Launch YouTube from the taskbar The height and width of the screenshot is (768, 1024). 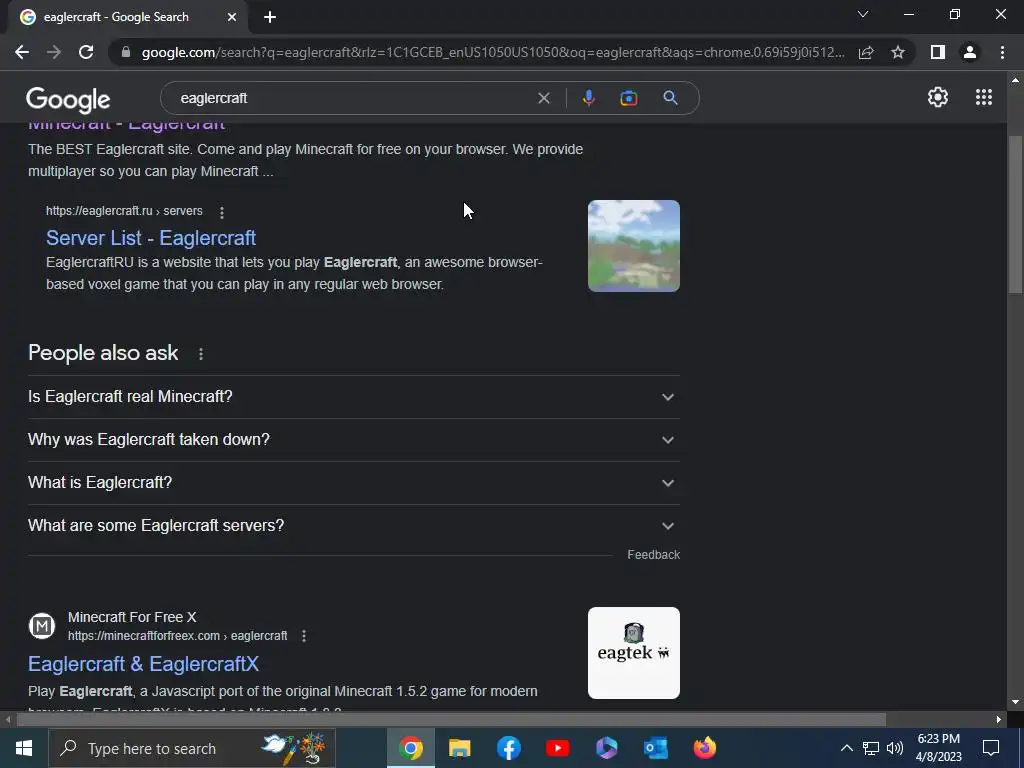[x=558, y=748]
